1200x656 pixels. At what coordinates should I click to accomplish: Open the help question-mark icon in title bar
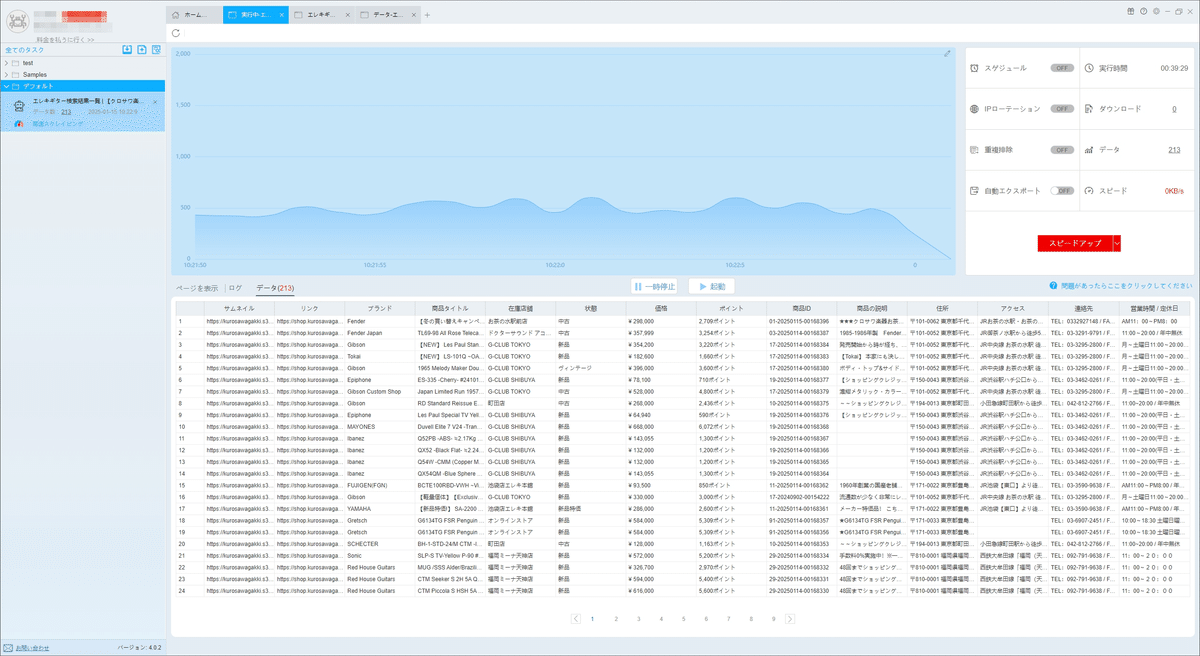pyautogui.click(x=1143, y=10)
